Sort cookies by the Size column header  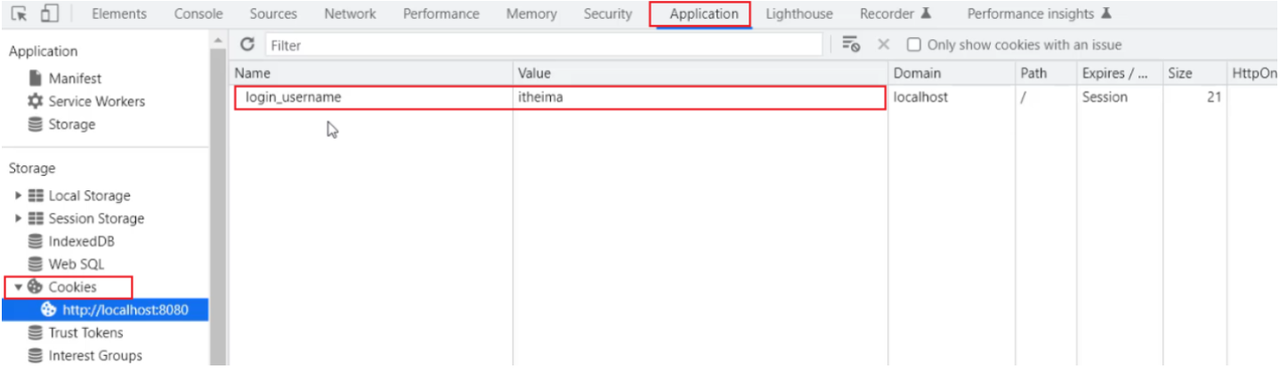tap(1194, 73)
